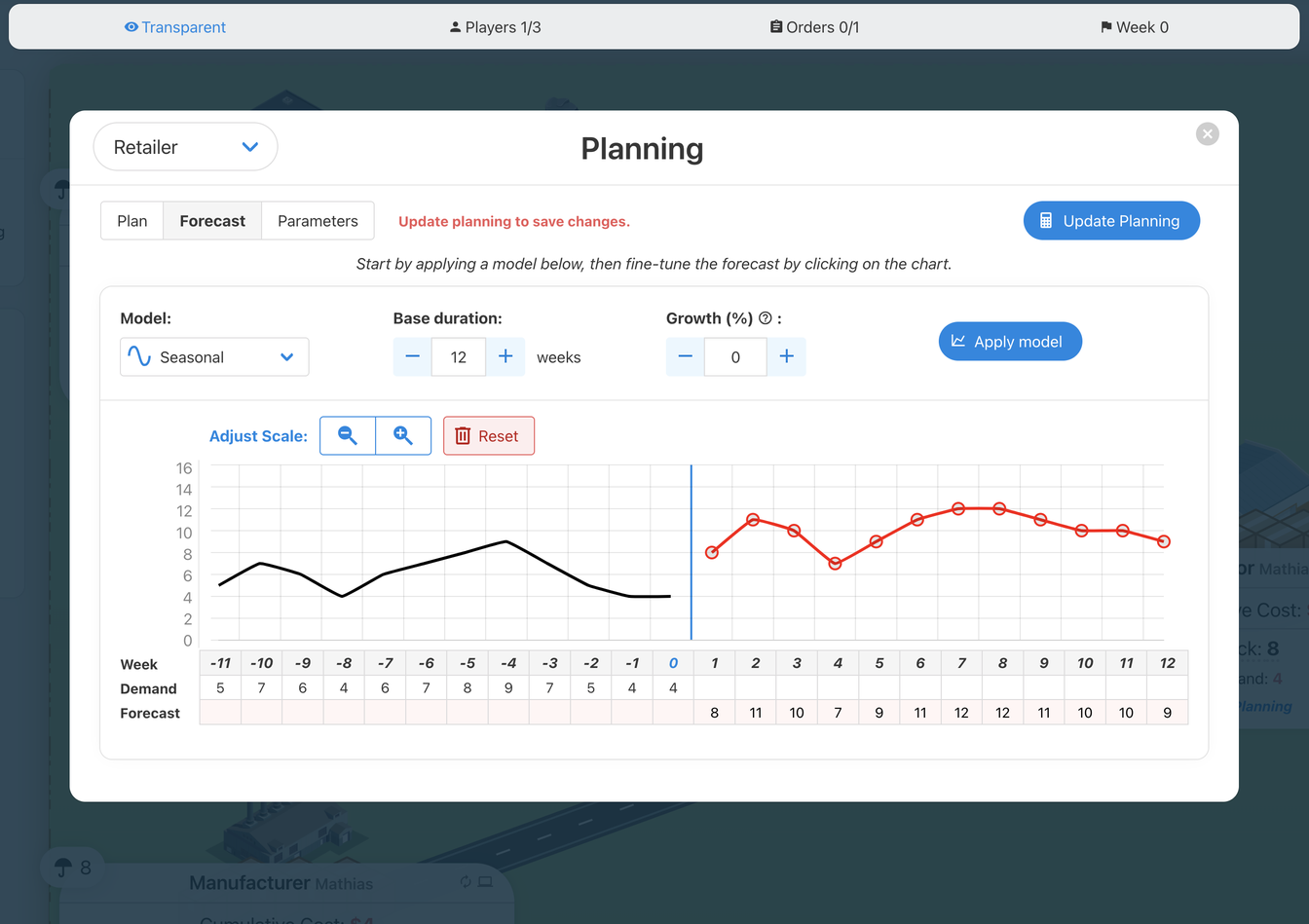
Task: Click the week 12 forecast point on chart
Action: (1164, 541)
